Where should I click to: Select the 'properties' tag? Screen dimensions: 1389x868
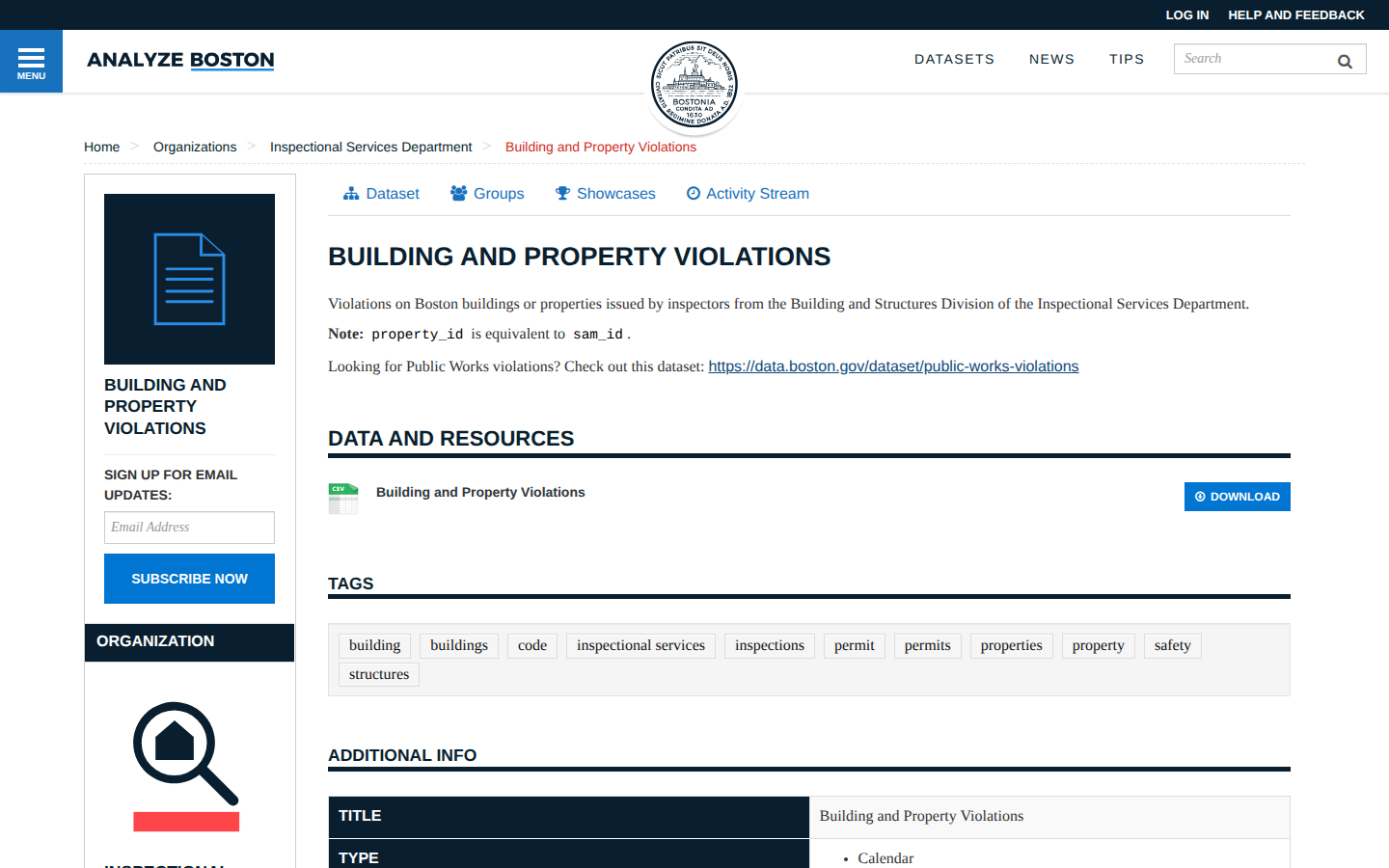coord(1012,646)
